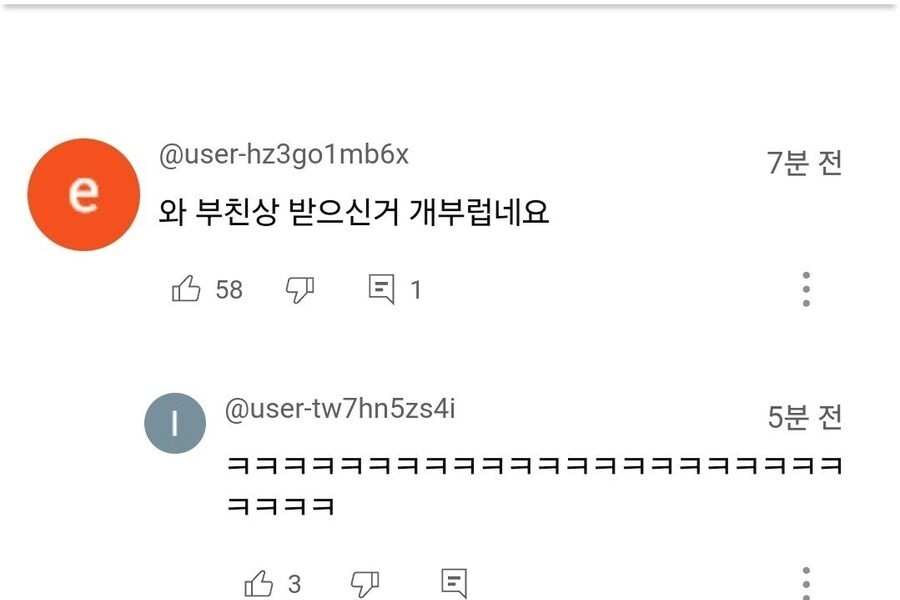Viewport: 900px width, 600px height.
Task: Open the gray 'I' profile avatar
Action: coord(175,423)
